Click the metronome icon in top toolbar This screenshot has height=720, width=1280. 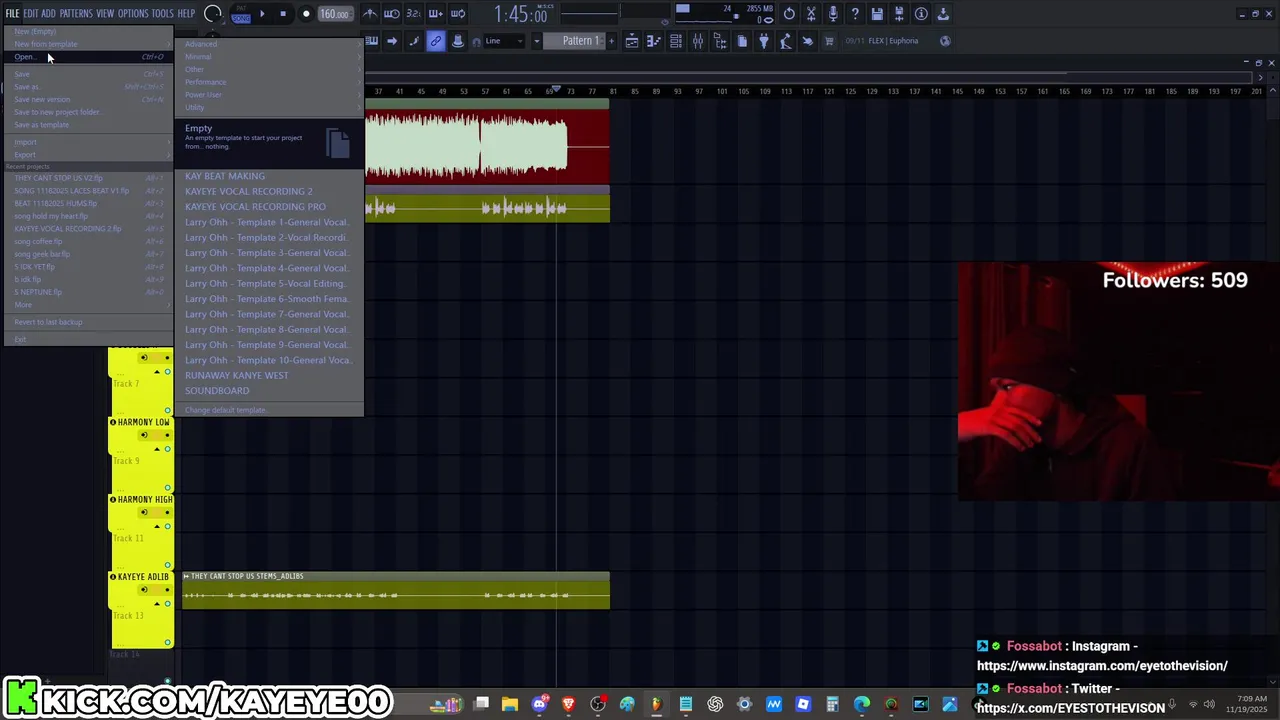point(370,14)
